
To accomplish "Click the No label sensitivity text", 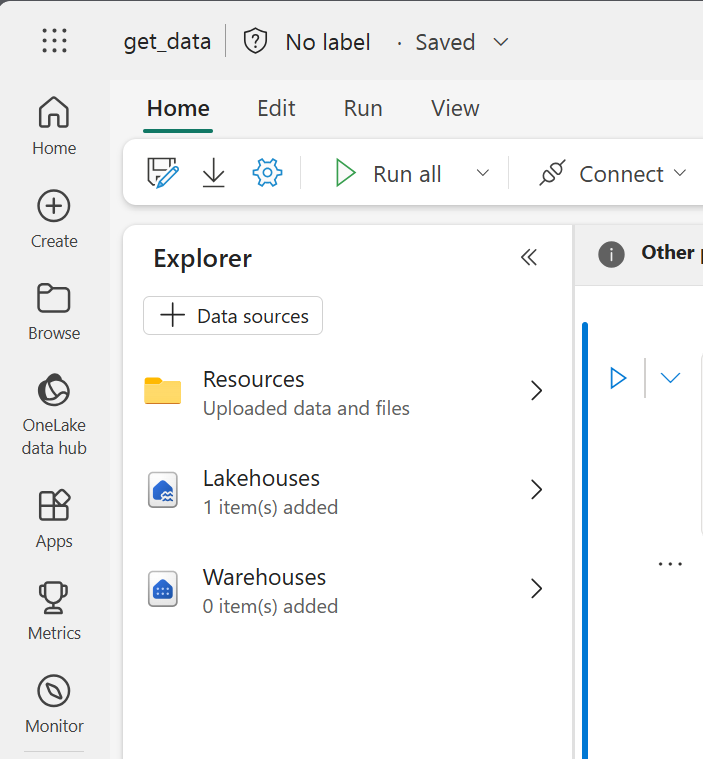I will point(328,43).
